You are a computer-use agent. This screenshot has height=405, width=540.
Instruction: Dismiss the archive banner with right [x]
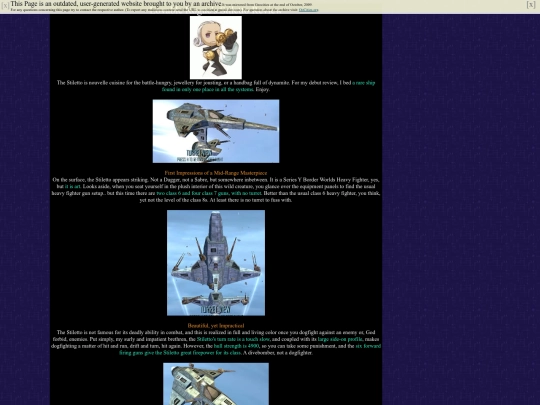pyautogui.click(x=531, y=4)
